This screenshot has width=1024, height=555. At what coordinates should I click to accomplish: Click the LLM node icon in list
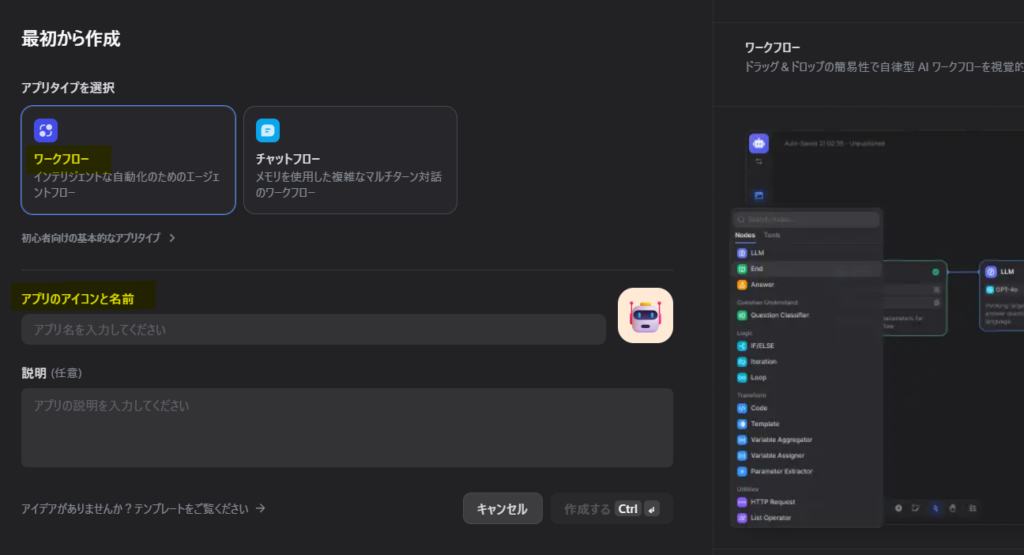tap(741, 253)
